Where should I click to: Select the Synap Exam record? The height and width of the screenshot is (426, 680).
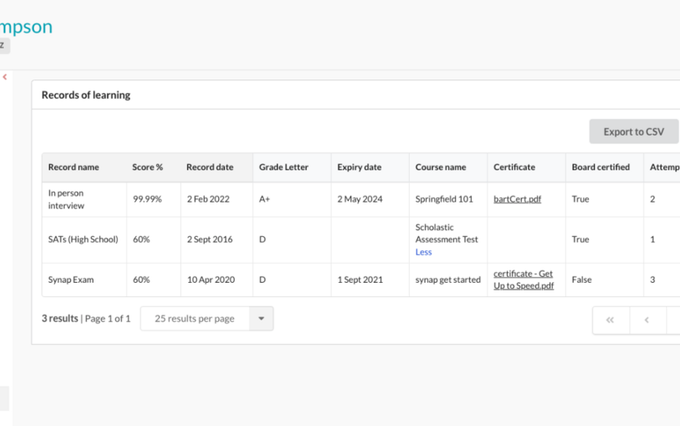click(x=71, y=279)
